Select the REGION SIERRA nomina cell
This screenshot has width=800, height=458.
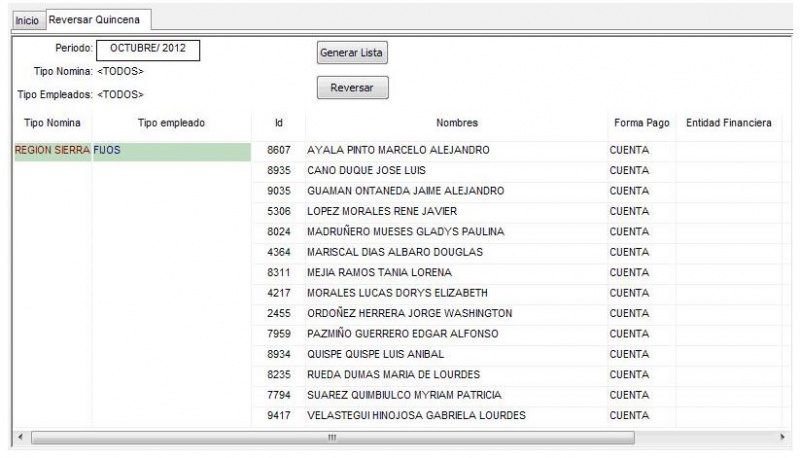53,150
